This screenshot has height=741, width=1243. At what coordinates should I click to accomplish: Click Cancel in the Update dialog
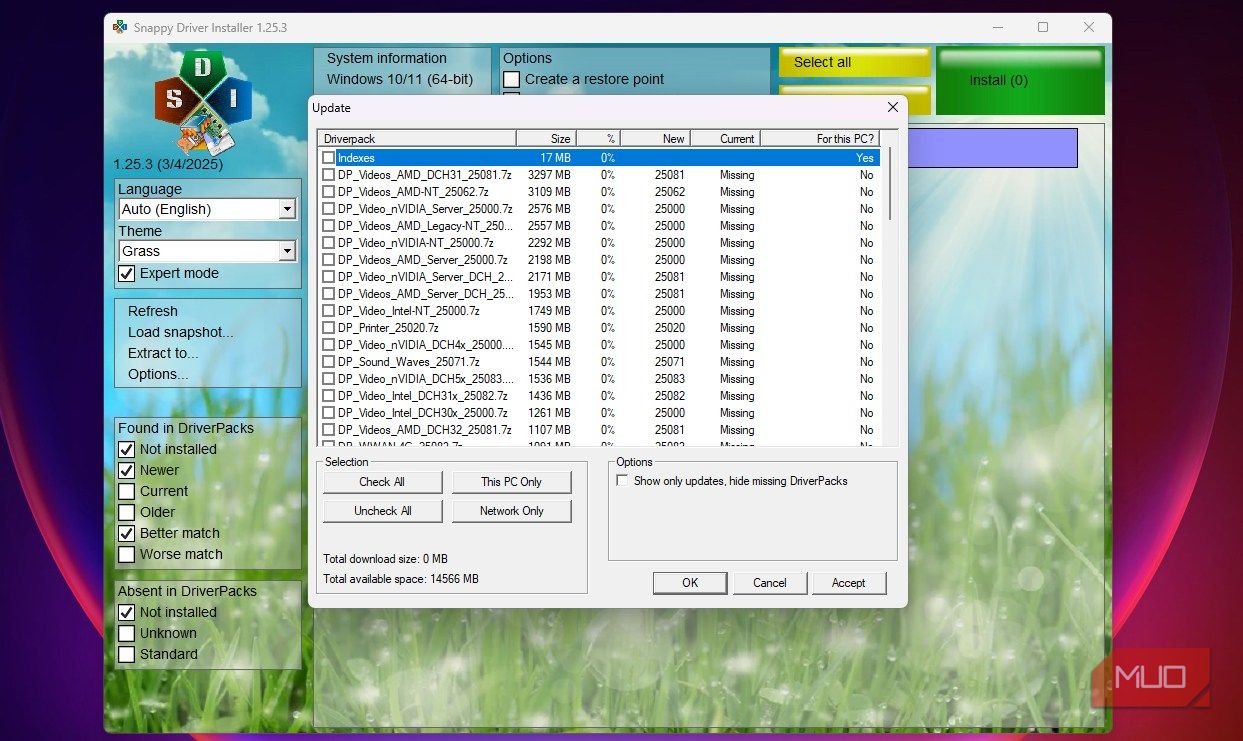(770, 583)
